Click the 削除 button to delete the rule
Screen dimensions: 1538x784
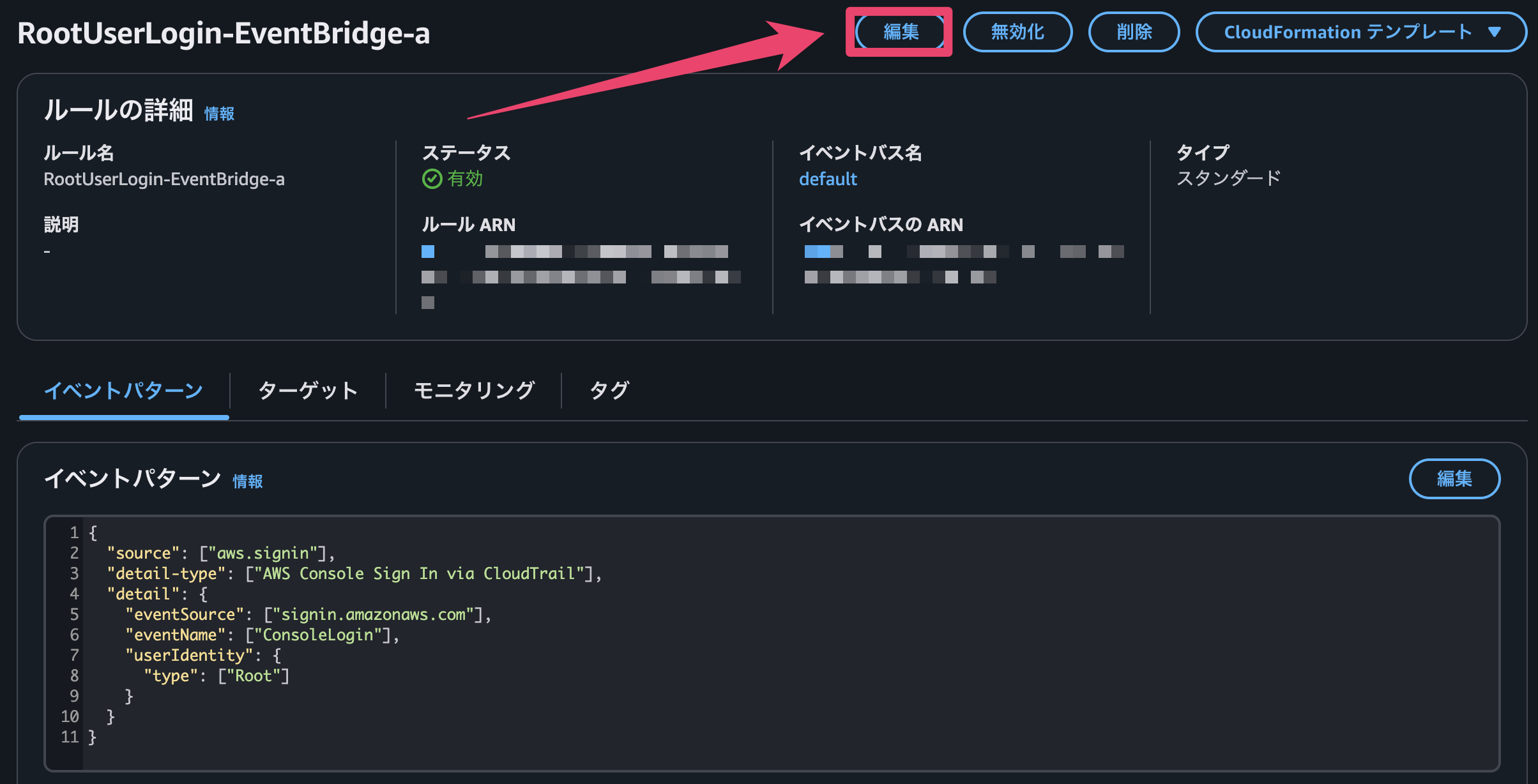pos(1134,32)
